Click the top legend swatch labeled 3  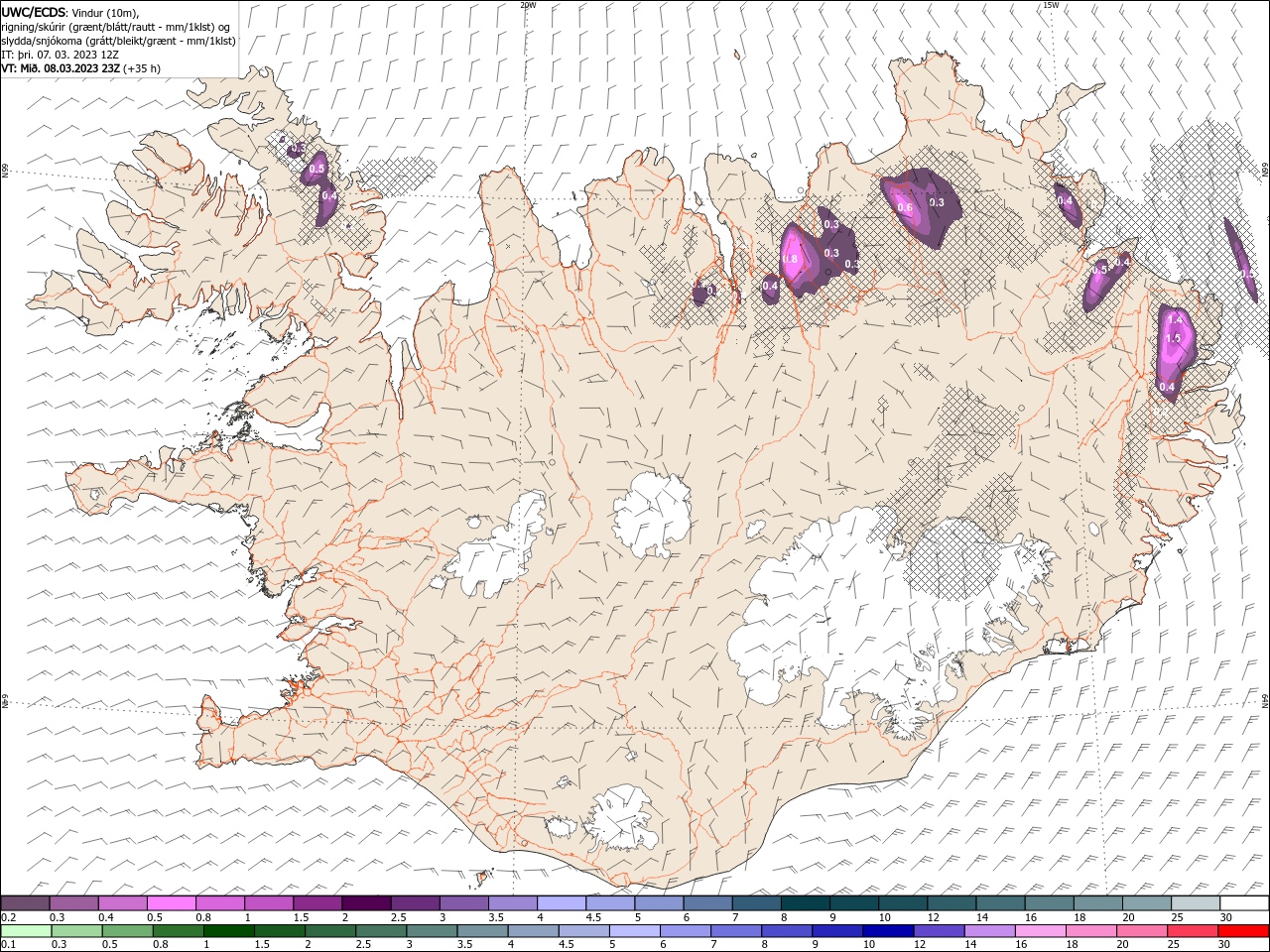pyautogui.click(x=463, y=902)
